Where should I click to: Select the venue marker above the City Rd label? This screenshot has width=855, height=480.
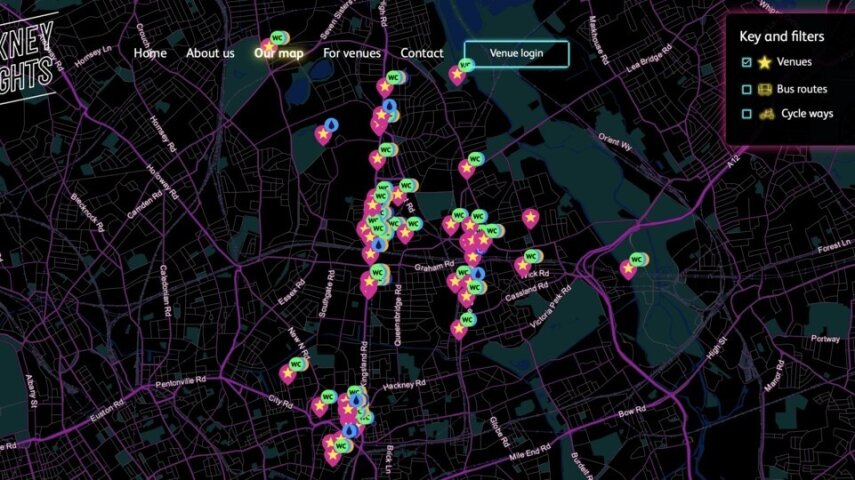point(320,407)
